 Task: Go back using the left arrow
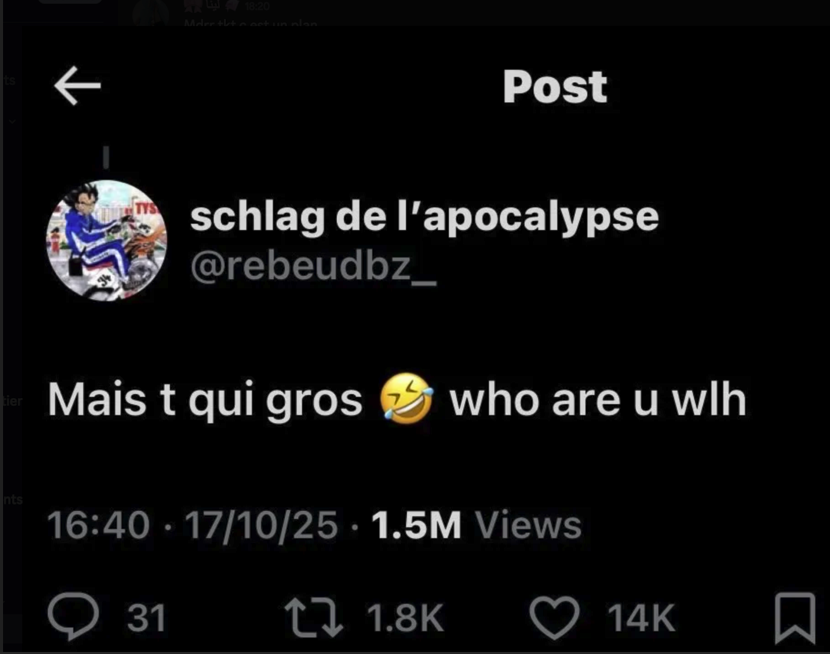(77, 86)
